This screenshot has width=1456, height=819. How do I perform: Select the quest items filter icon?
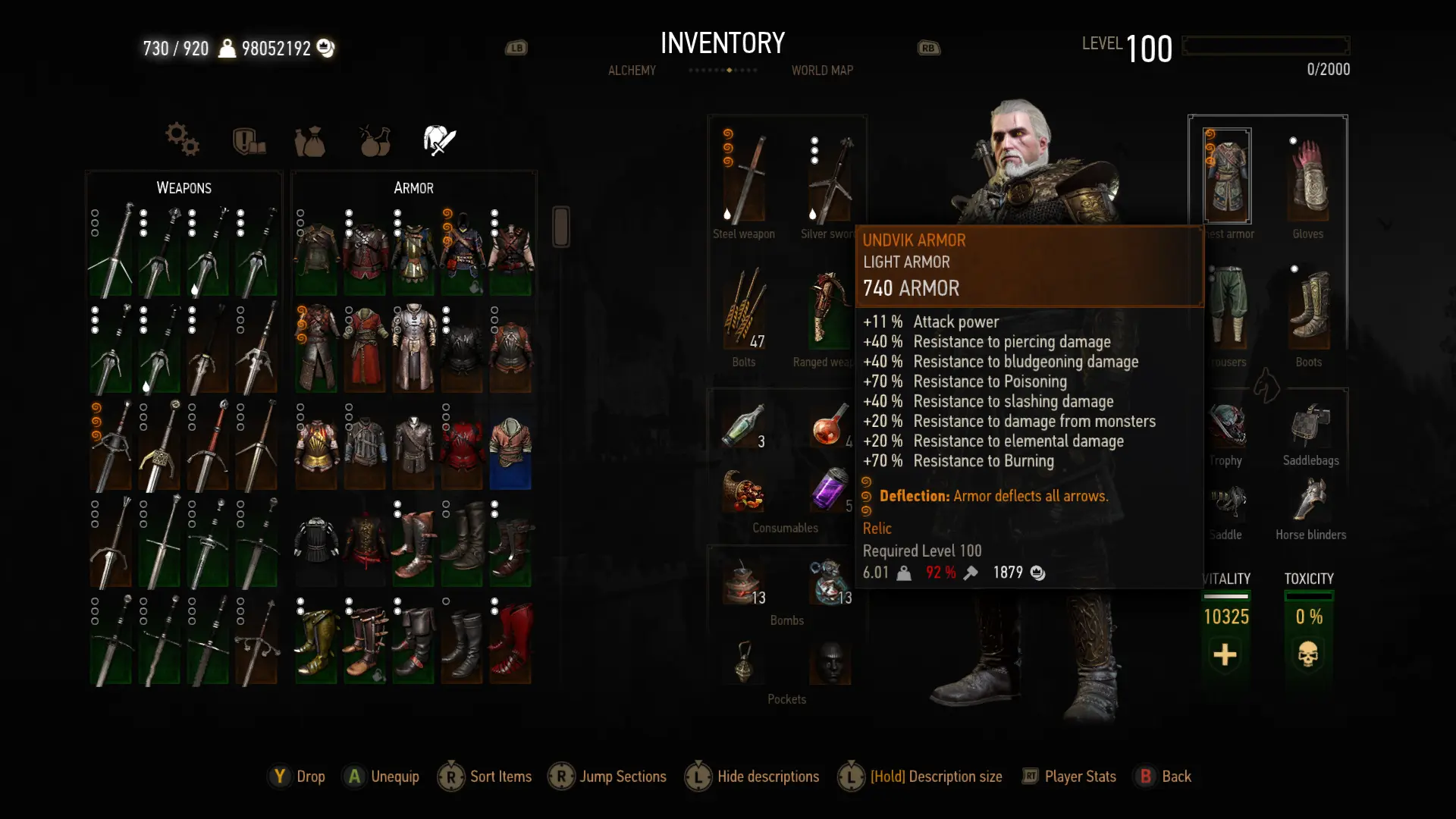(x=249, y=140)
